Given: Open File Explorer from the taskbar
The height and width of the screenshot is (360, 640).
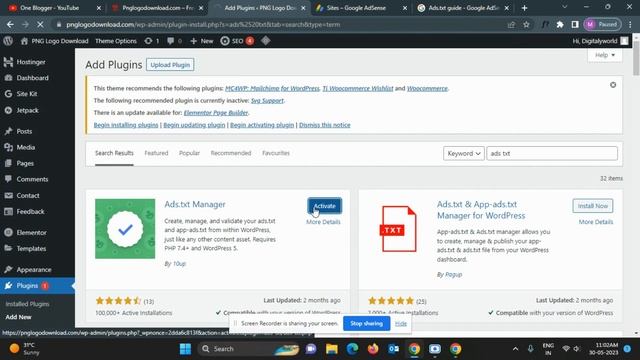Looking at the screenshot, I should click(x=331, y=349).
